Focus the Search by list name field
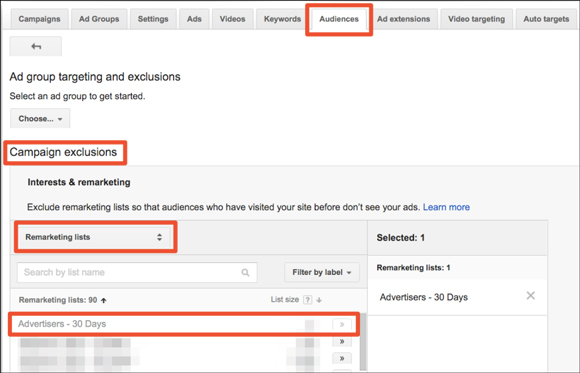This screenshot has width=580, height=373. (137, 273)
